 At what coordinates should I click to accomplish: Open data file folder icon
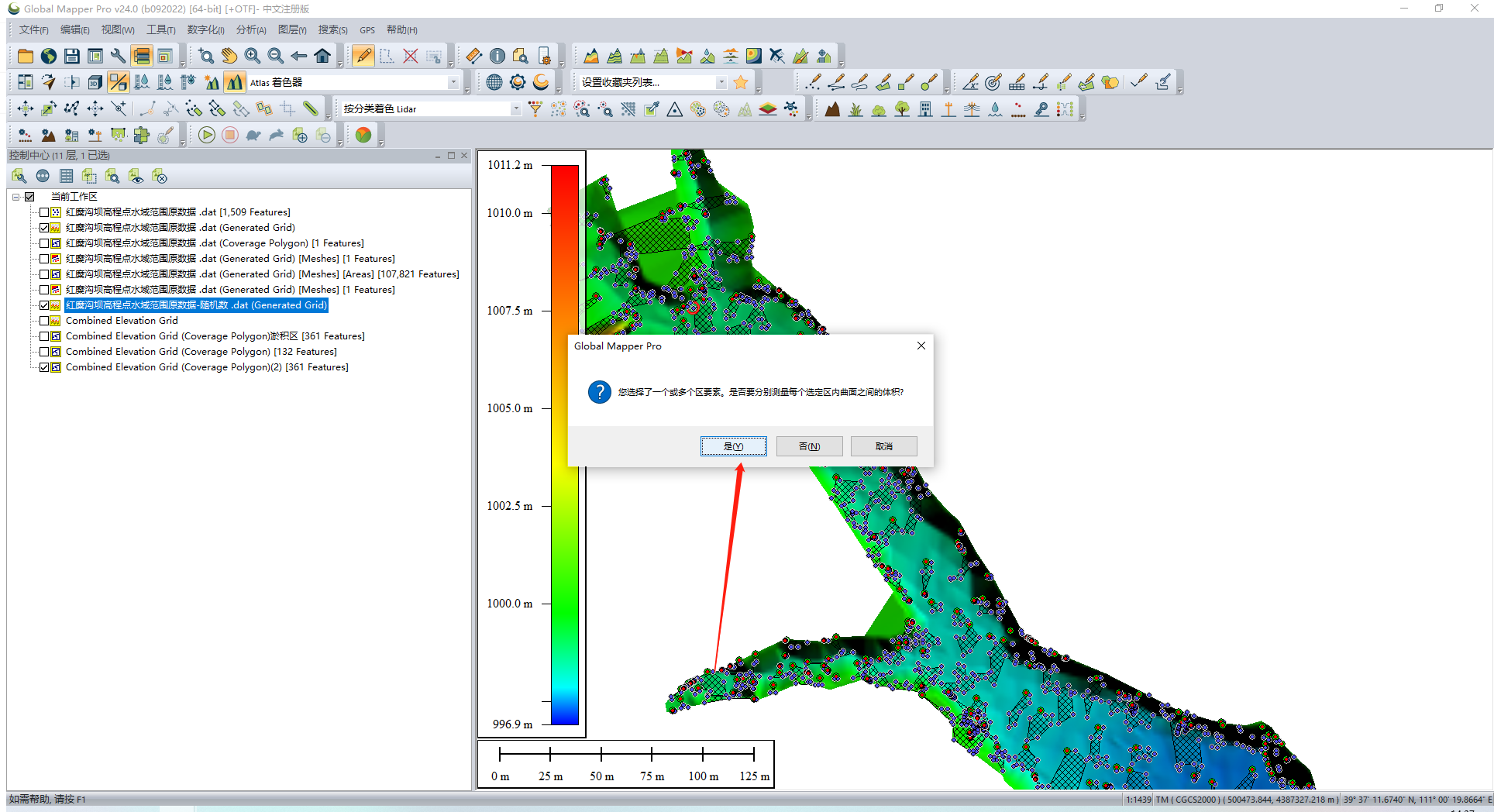coord(26,56)
